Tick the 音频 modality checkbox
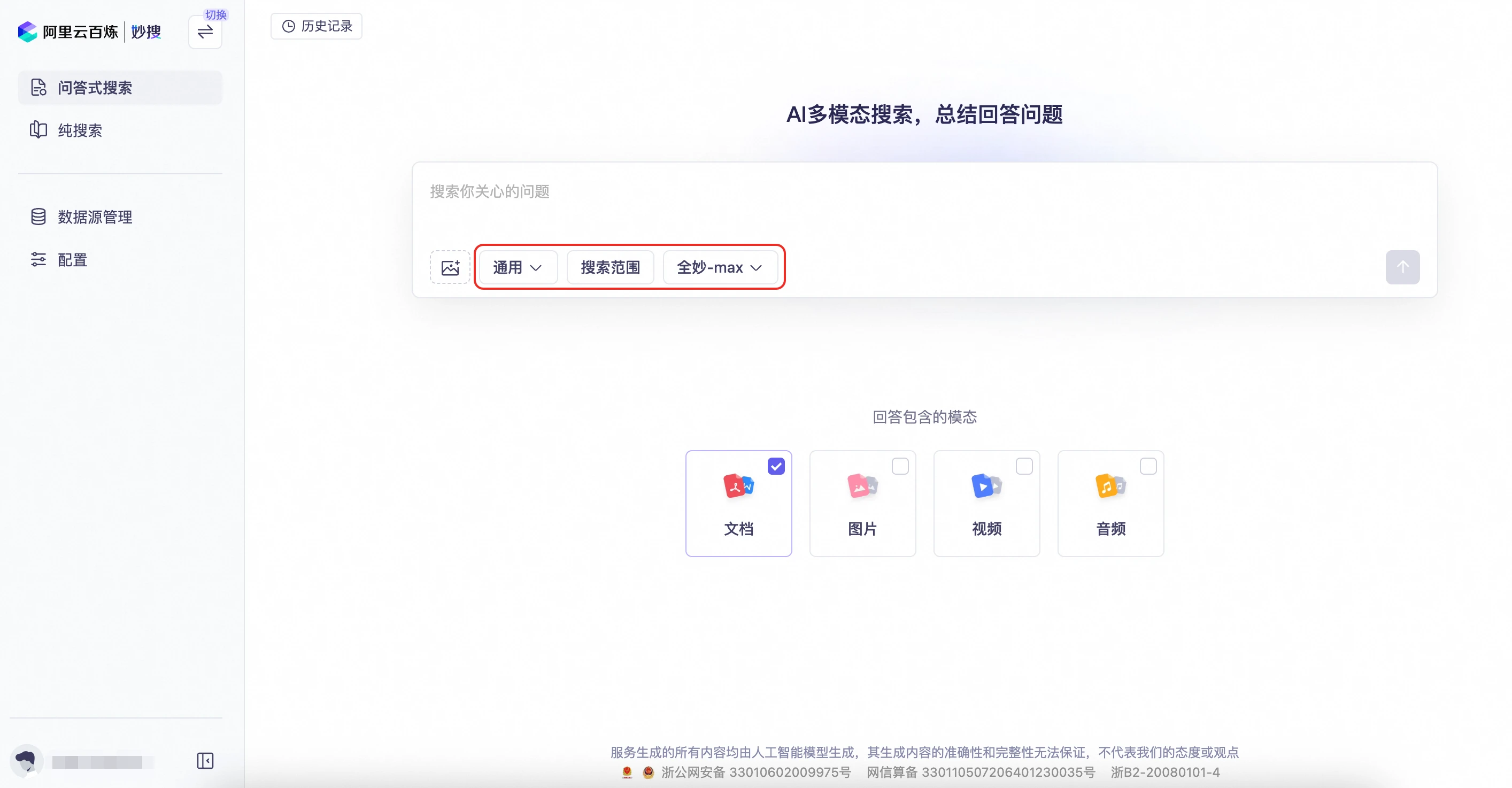Screen dimensions: 1512x788 click(1147, 467)
